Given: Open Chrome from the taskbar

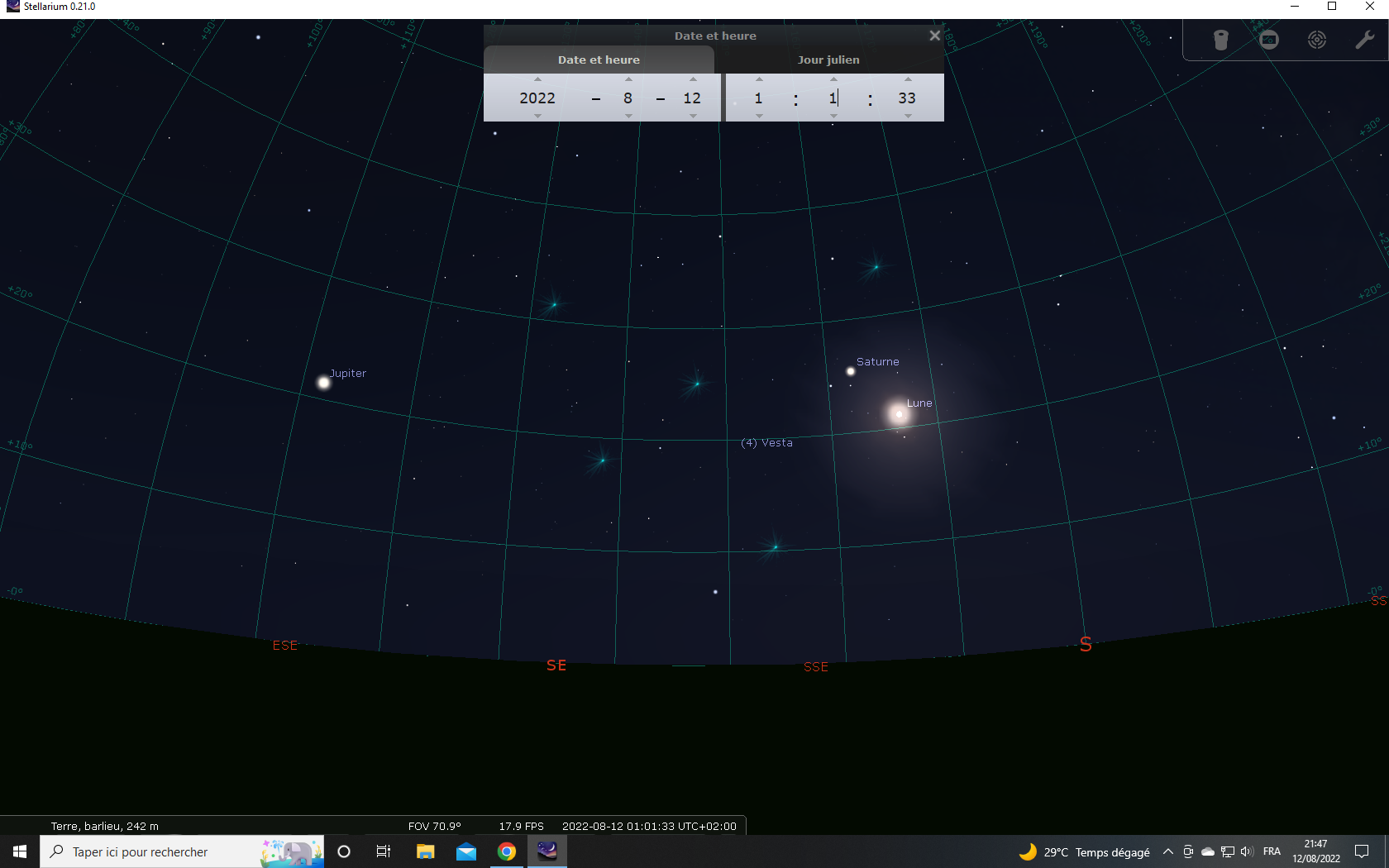Looking at the screenshot, I should 507,851.
